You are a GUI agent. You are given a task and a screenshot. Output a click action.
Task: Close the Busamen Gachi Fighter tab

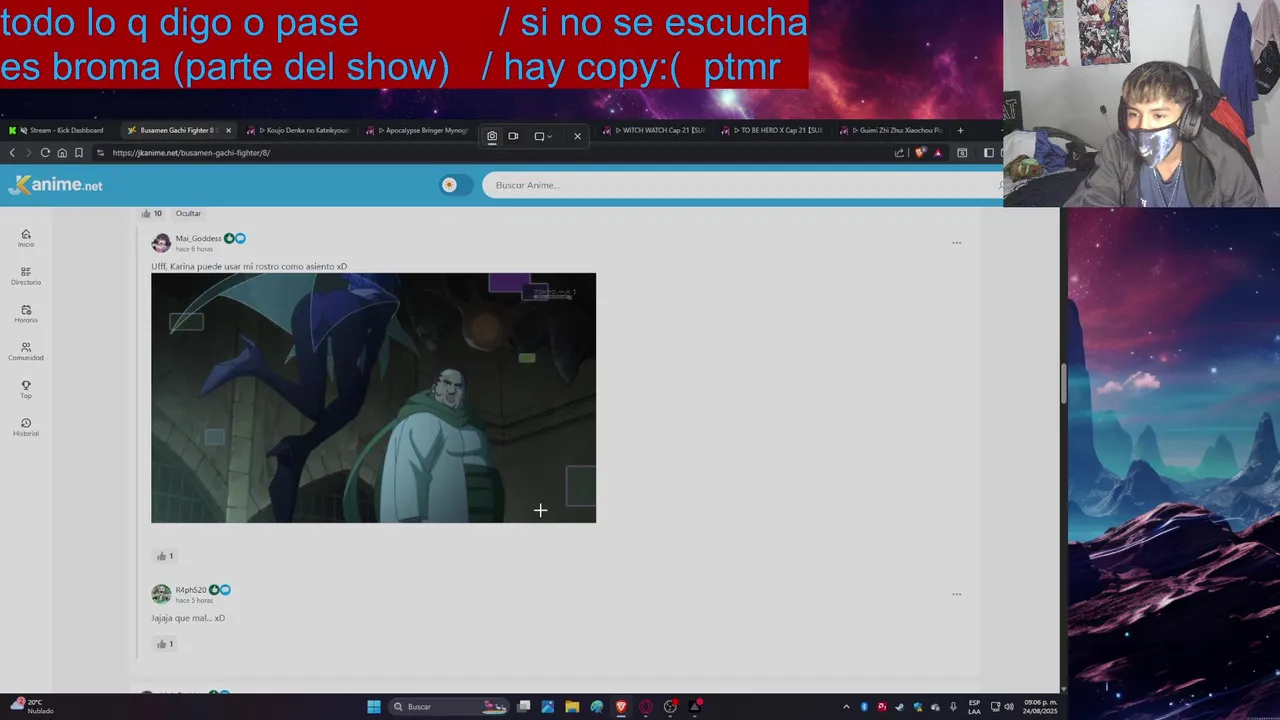(228, 130)
